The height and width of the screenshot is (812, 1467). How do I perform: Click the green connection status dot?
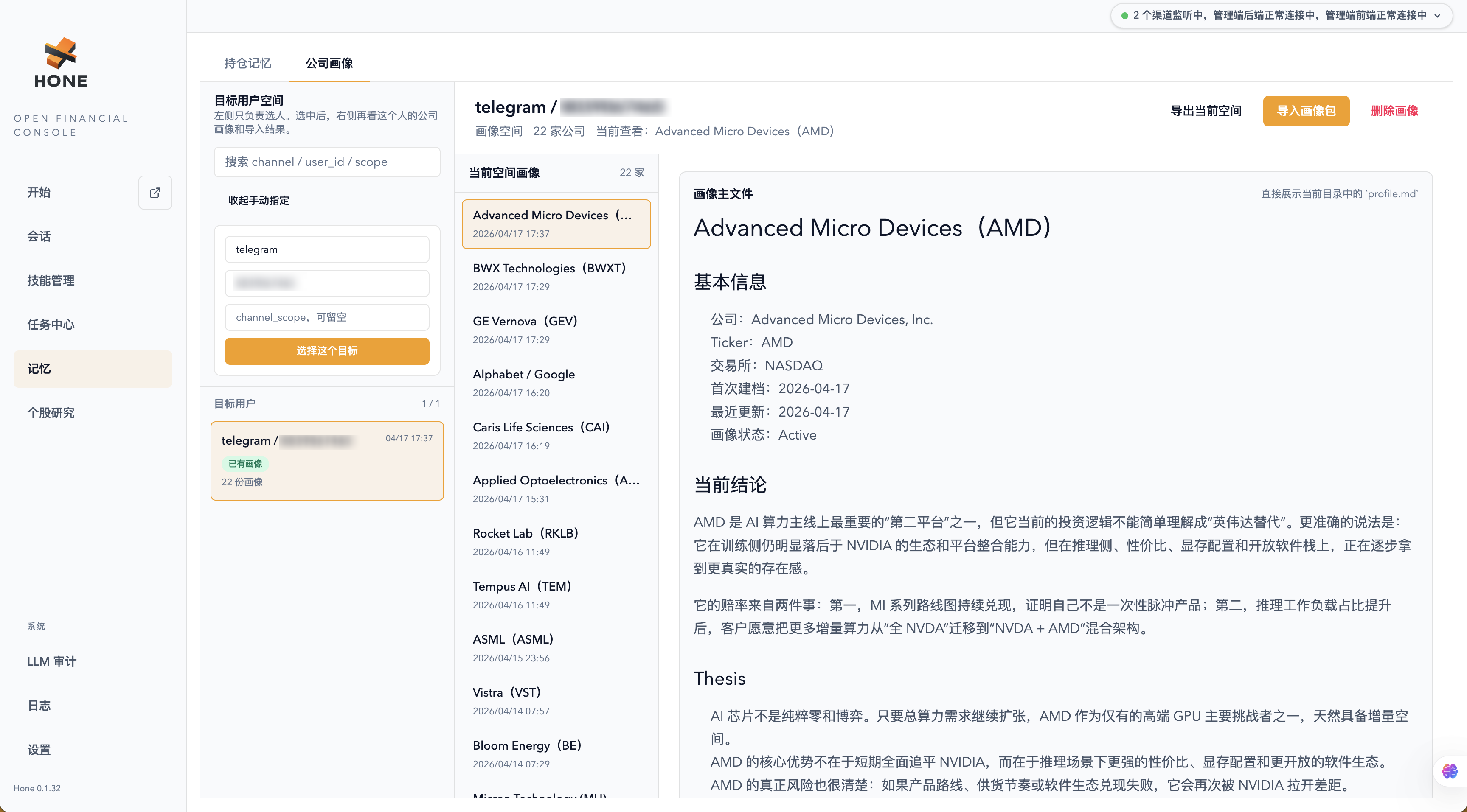click(x=1125, y=15)
